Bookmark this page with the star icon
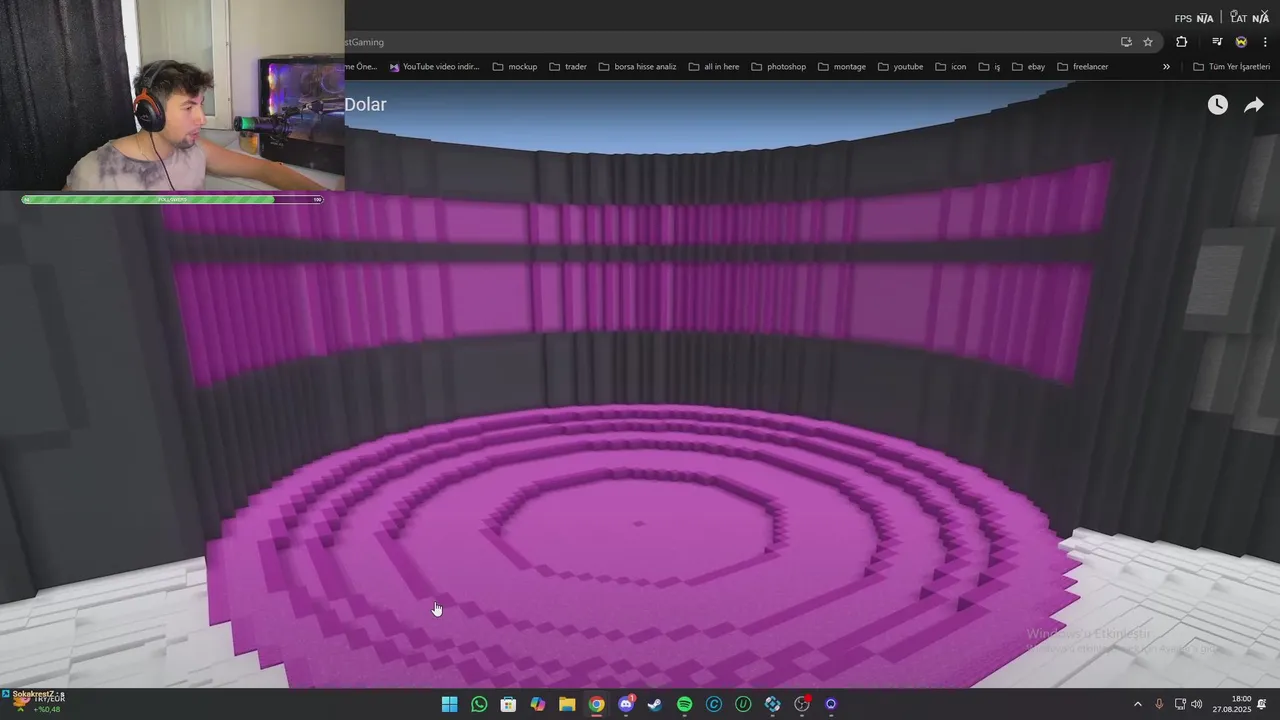 pos(1148,42)
